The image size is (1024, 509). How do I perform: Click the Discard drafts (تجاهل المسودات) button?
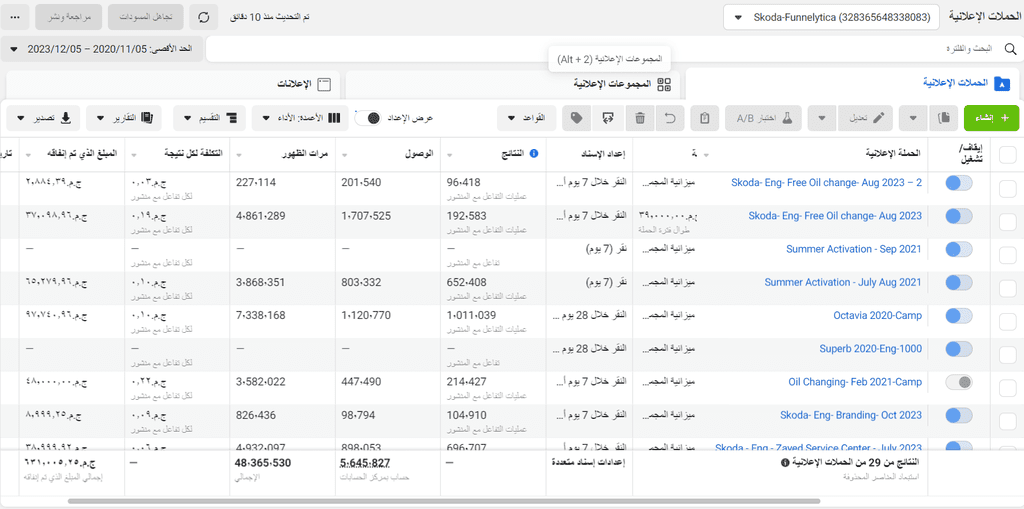(x=146, y=17)
